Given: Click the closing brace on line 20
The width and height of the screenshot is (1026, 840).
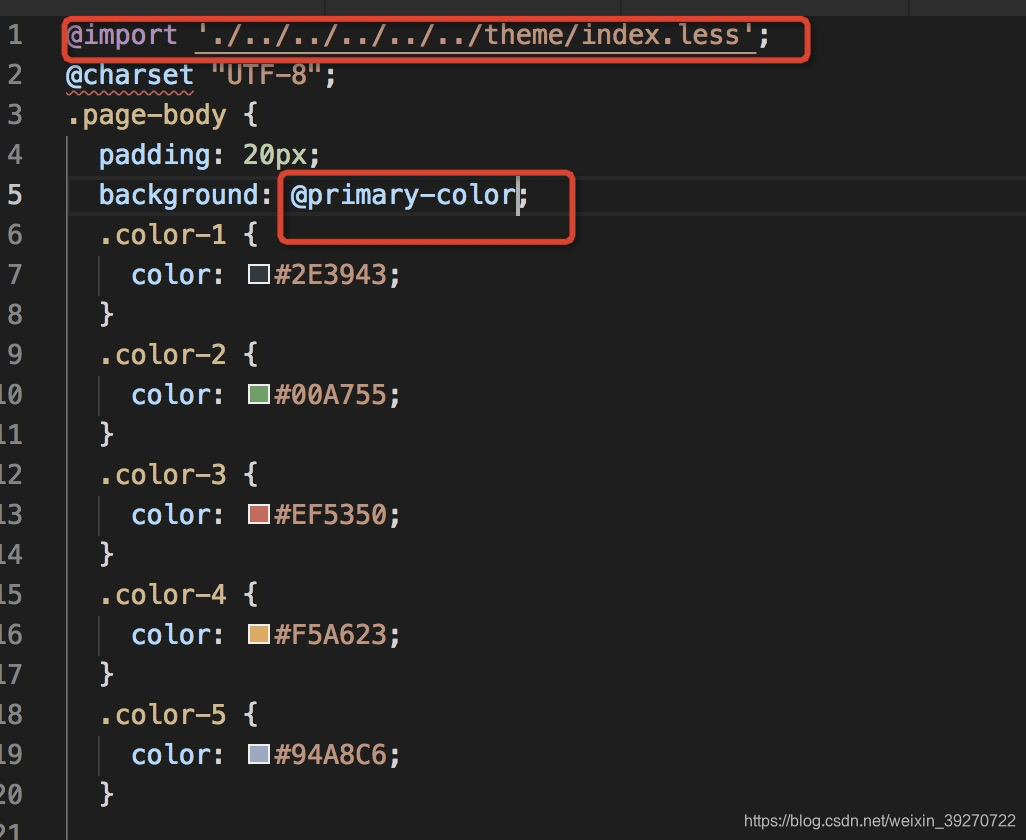Looking at the screenshot, I should [x=107, y=794].
